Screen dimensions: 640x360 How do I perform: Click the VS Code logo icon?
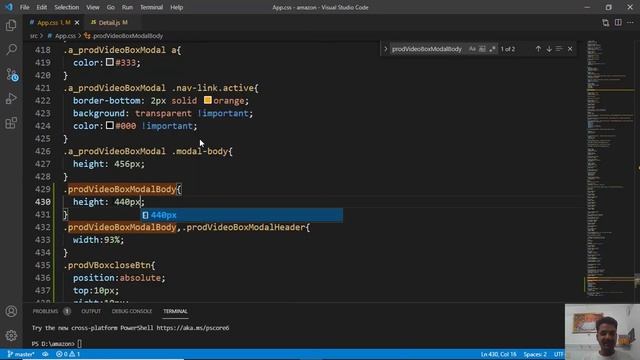(x=9, y=7)
